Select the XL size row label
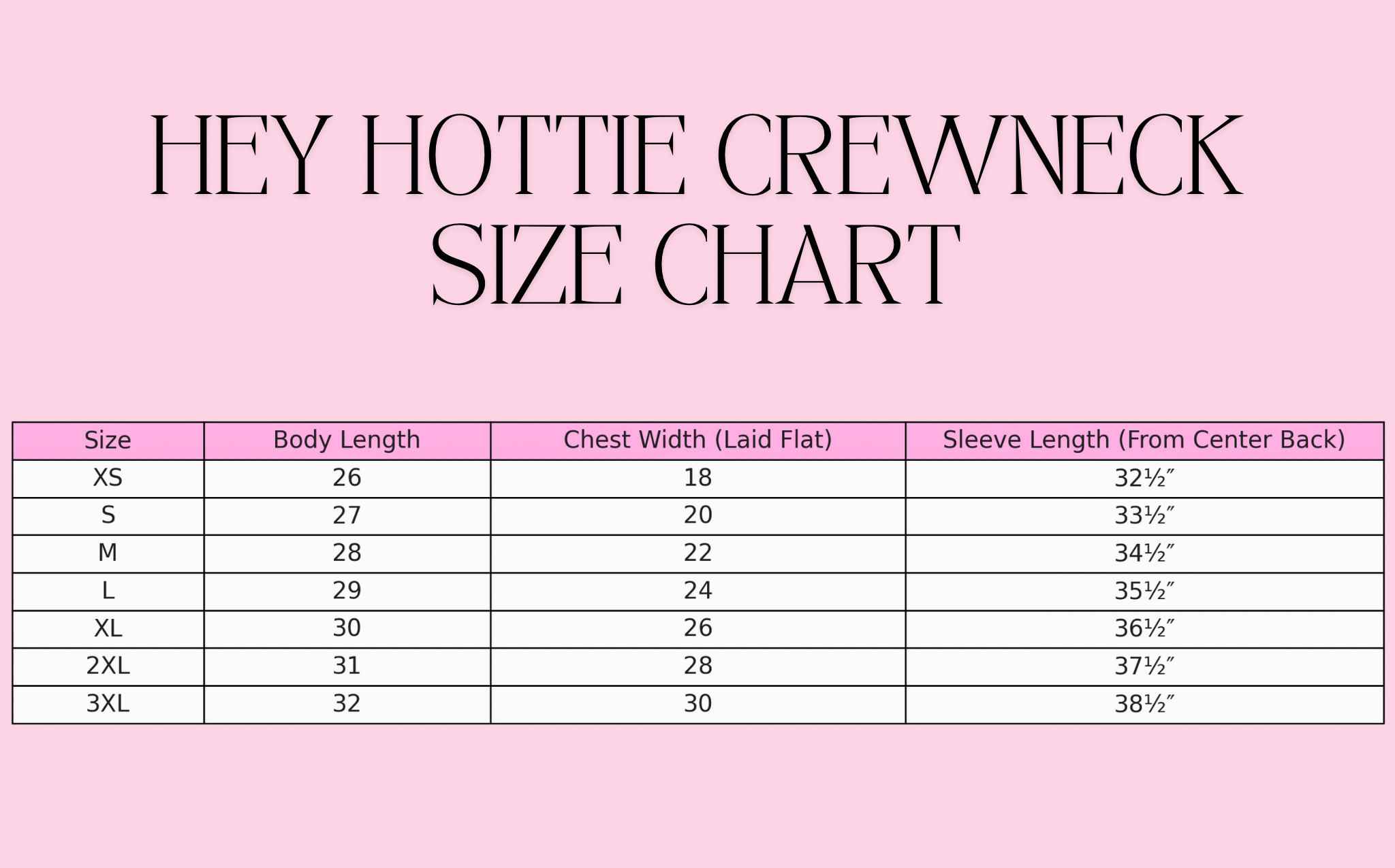Image resolution: width=1395 pixels, height=868 pixels. (108, 628)
